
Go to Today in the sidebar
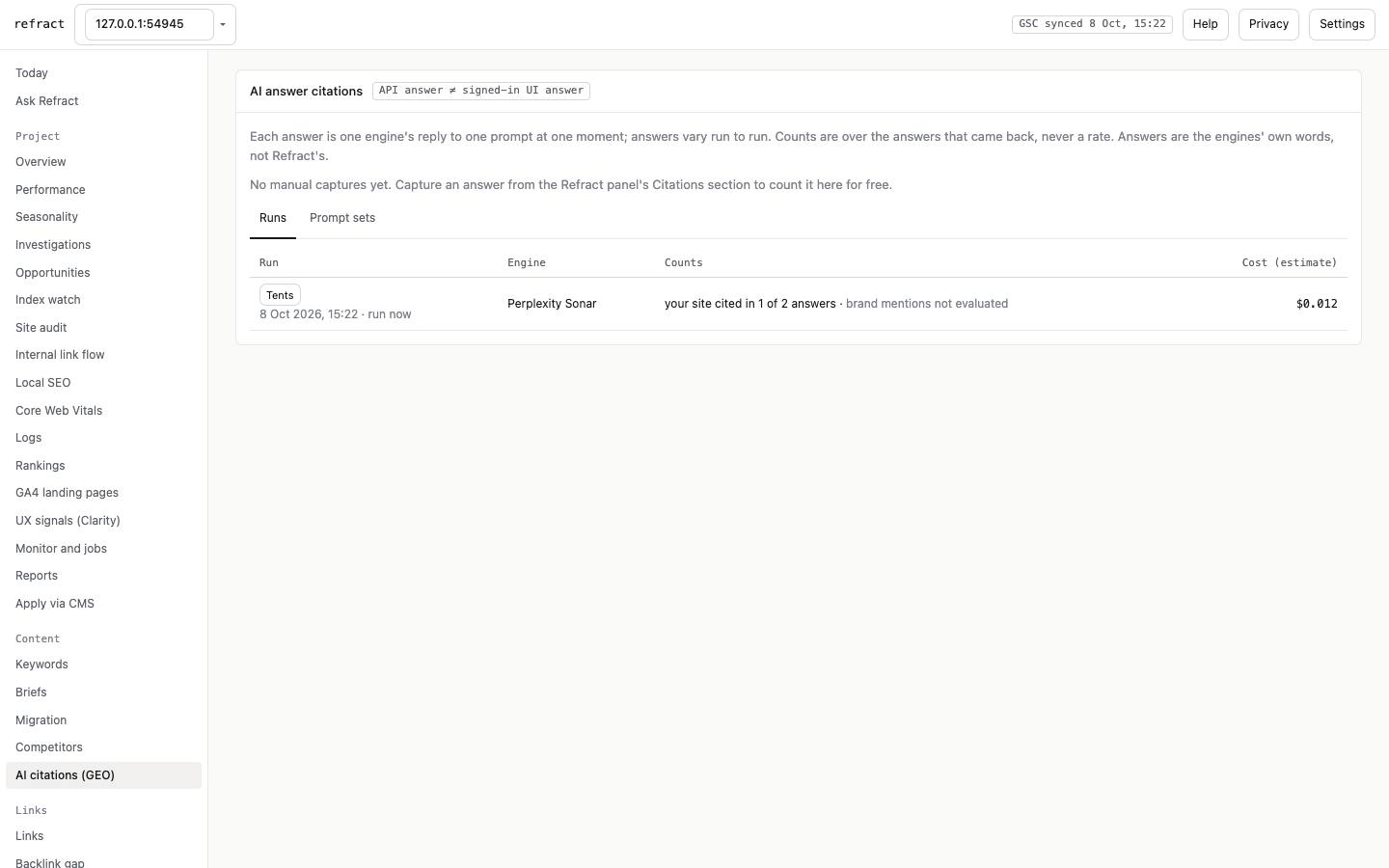104,73
